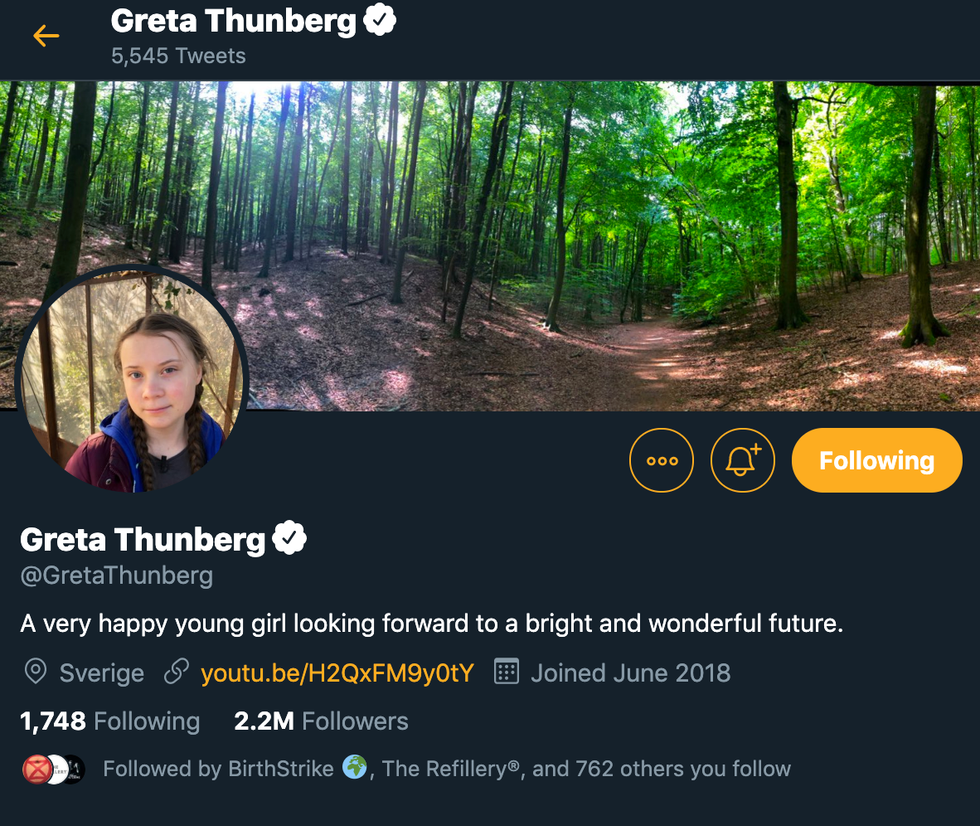Click the mutual follower avatars
The image size is (980, 826).
pyautogui.click(x=53, y=769)
